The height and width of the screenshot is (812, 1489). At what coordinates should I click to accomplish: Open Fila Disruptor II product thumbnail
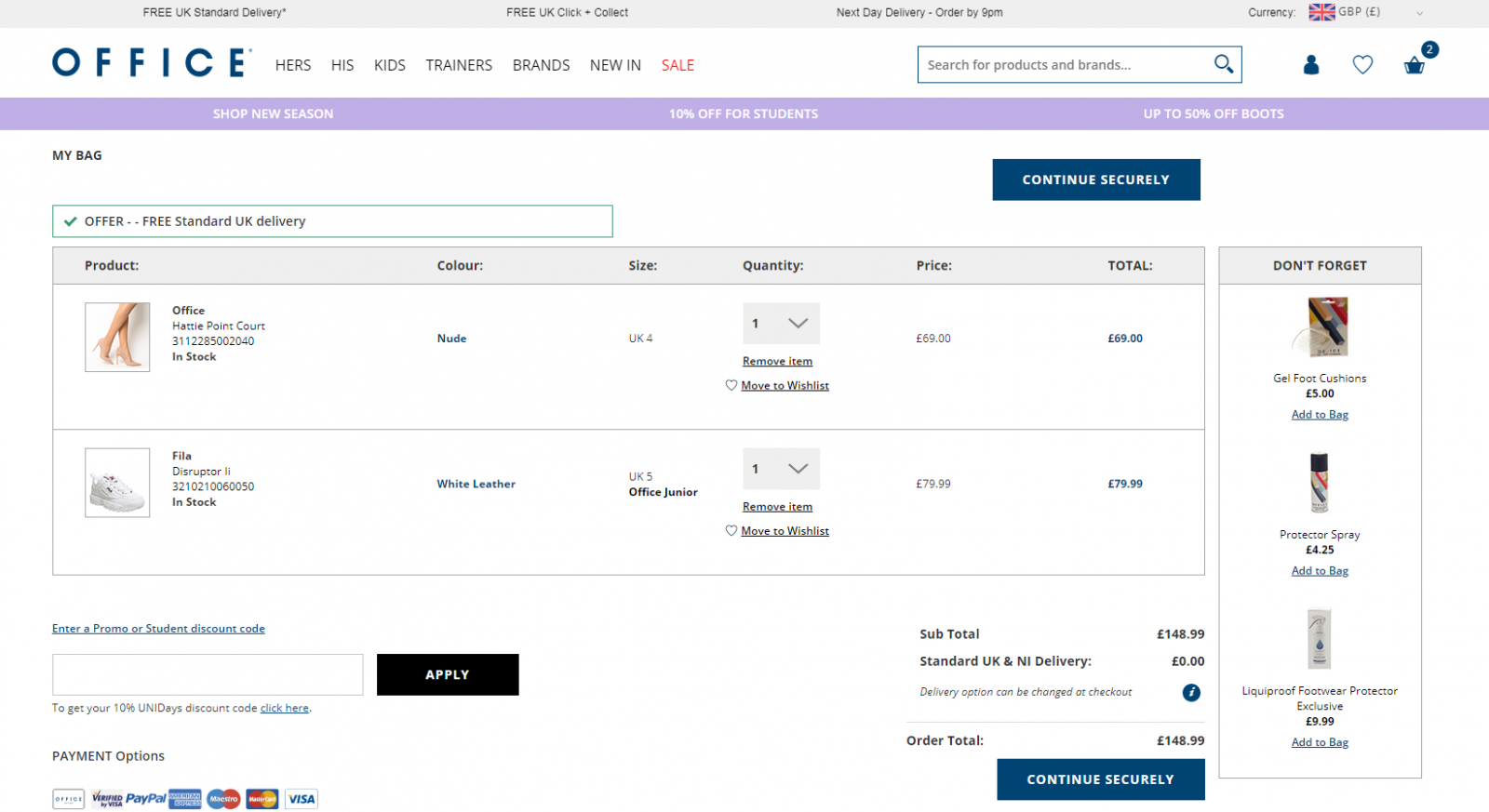(117, 483)
